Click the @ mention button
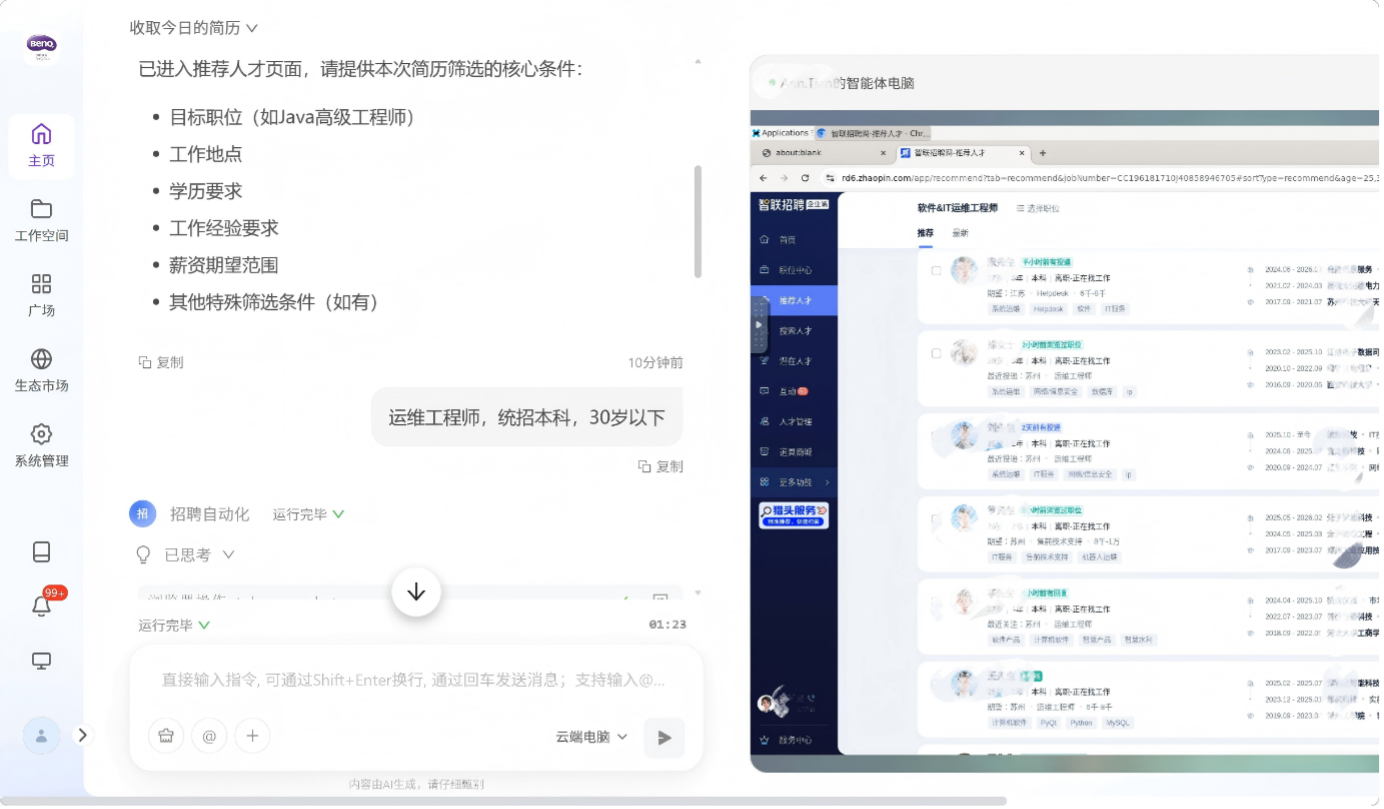Screen dimensions: 1384x809 pyautogui.click(x=209, y=737)
